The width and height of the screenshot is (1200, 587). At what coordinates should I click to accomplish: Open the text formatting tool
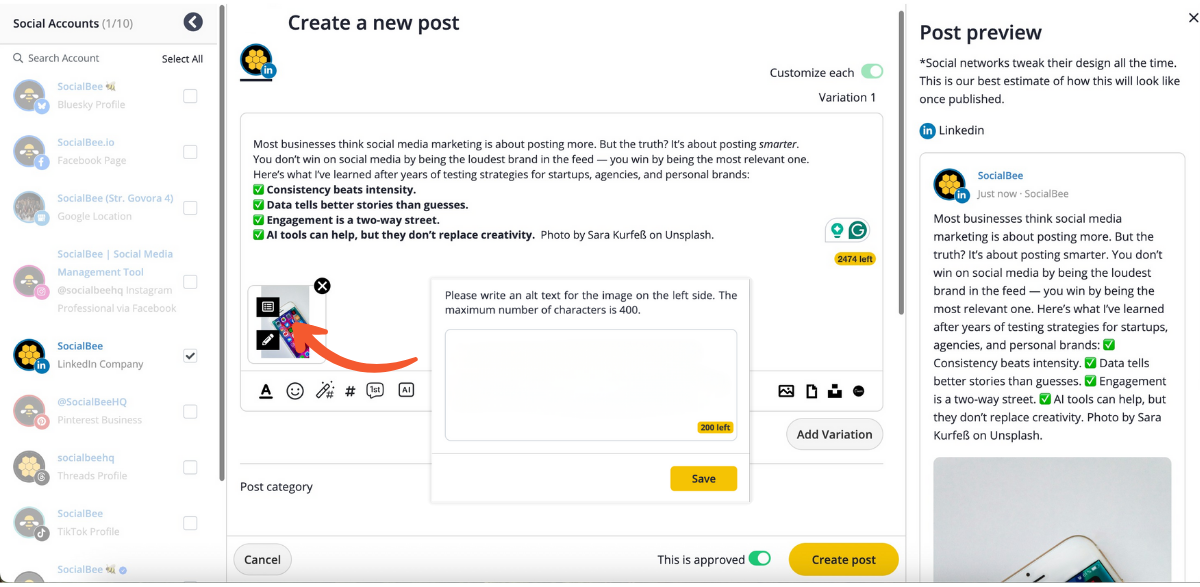[266, 391]
